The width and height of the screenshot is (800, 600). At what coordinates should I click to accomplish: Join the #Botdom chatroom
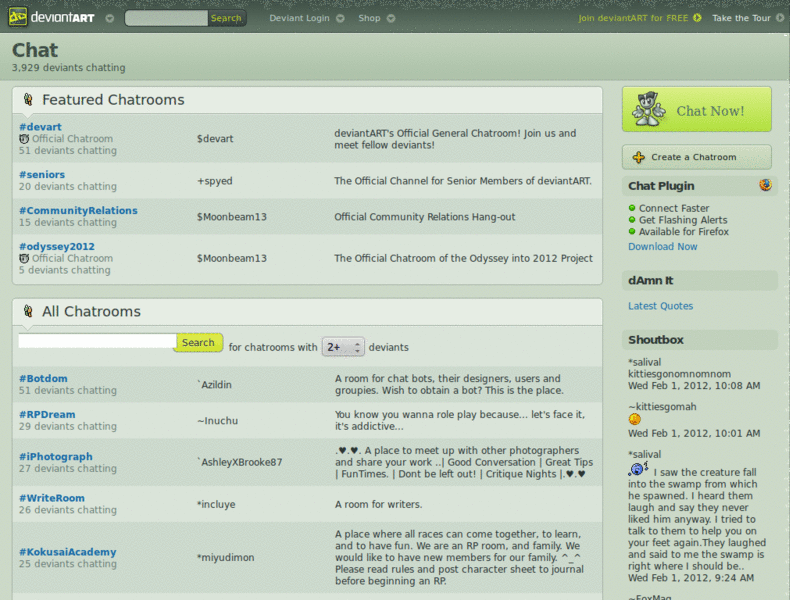pyautogui.click(x=43, y=379)
